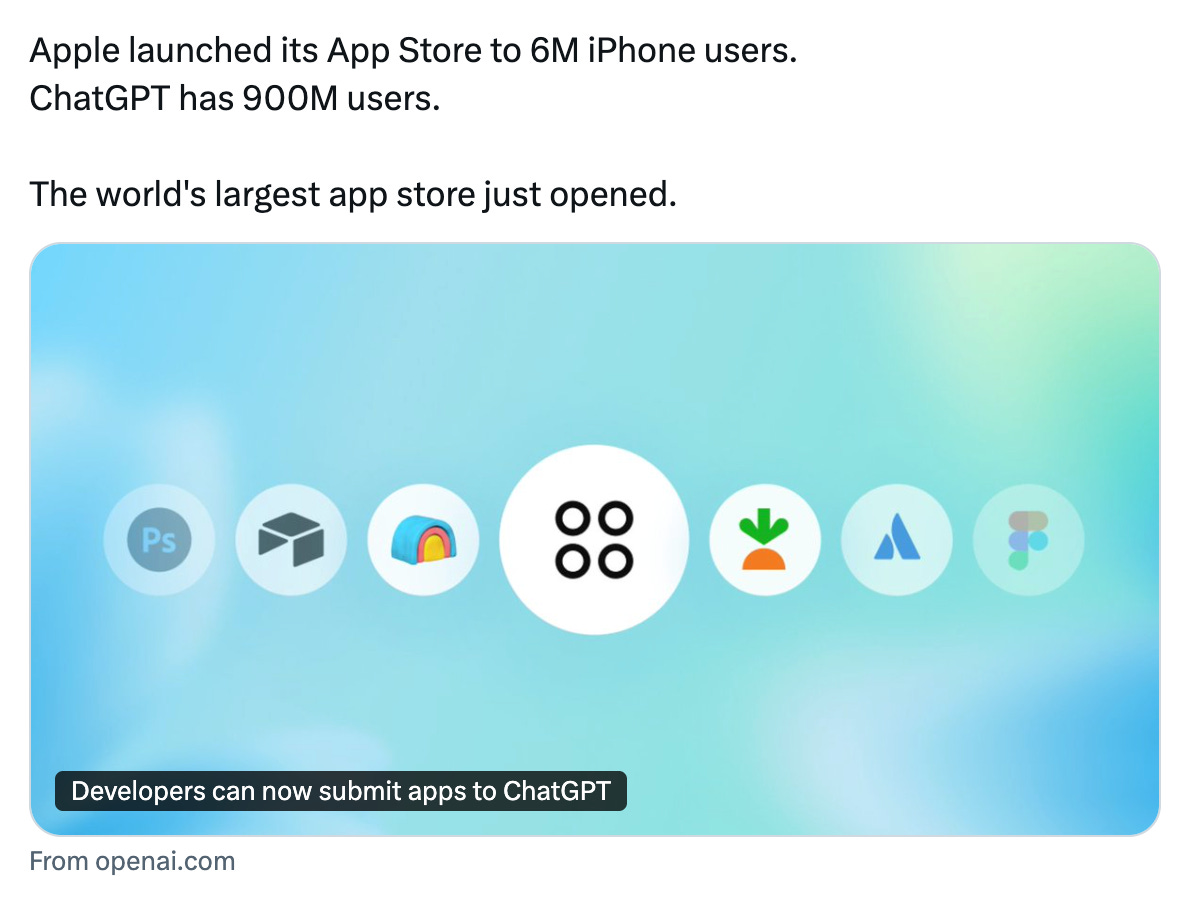The height and width of the screenshot is (902, 1192).
Task: Select the Instacart carrot icon
Action: coord(765,540)
